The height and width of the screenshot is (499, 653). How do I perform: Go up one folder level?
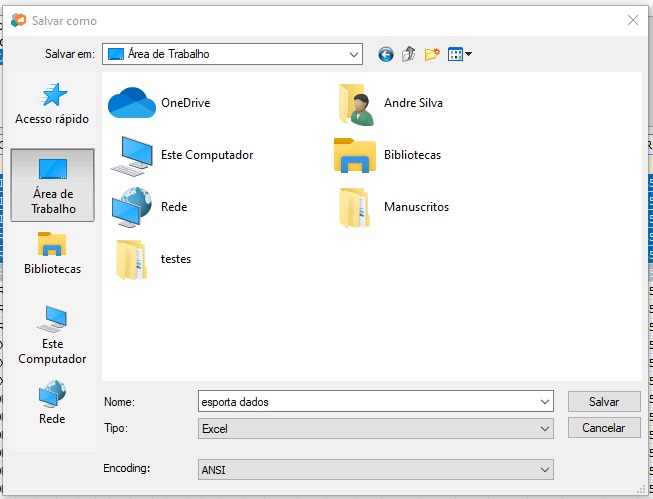pyautogui.click(x=409, y=54)
